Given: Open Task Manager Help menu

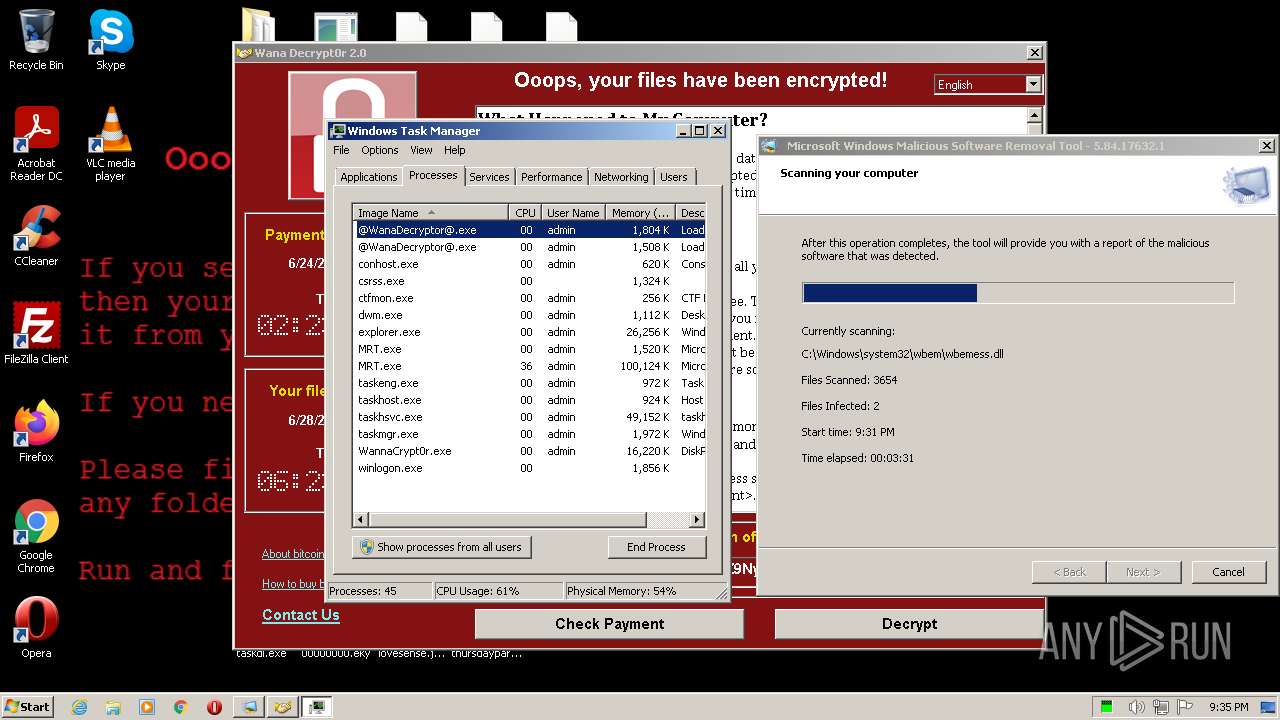Looking at the screenshot, I should coord(454,150).
